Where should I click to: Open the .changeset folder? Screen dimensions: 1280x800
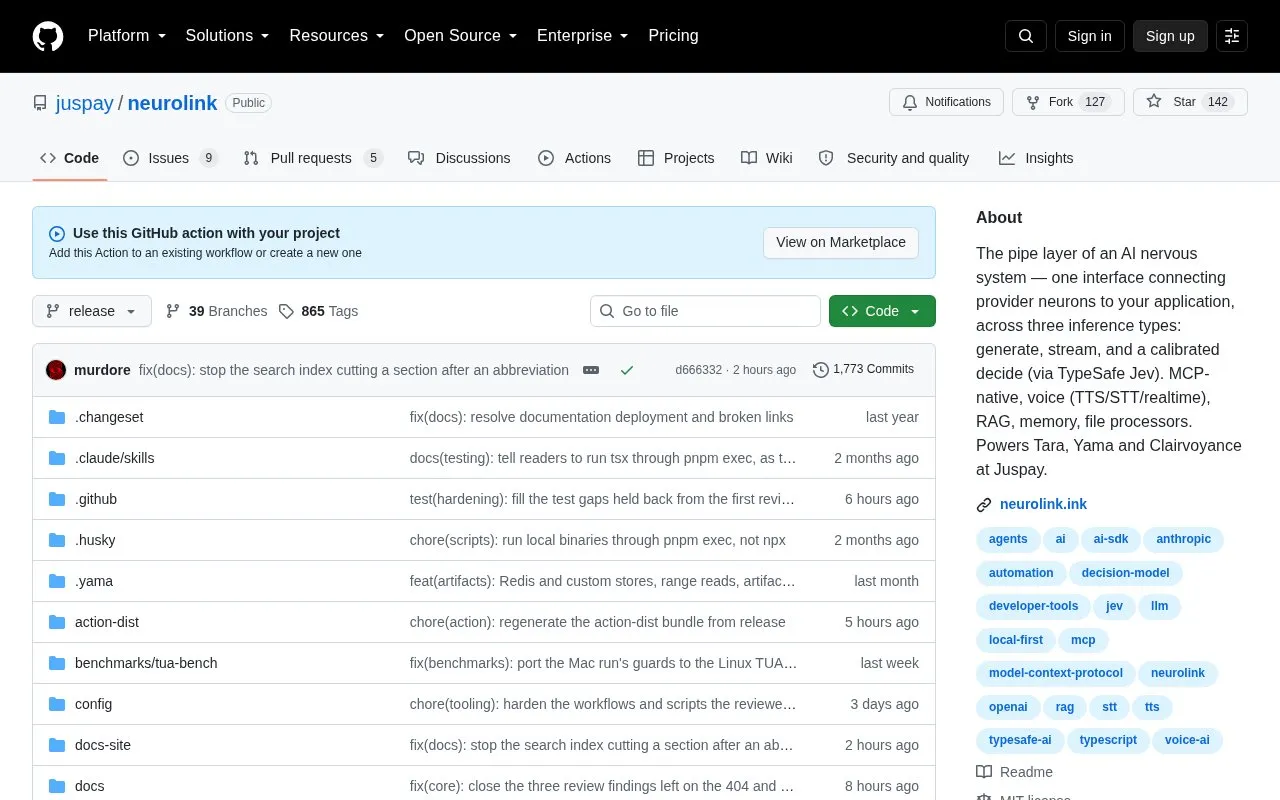click(109, 417)
